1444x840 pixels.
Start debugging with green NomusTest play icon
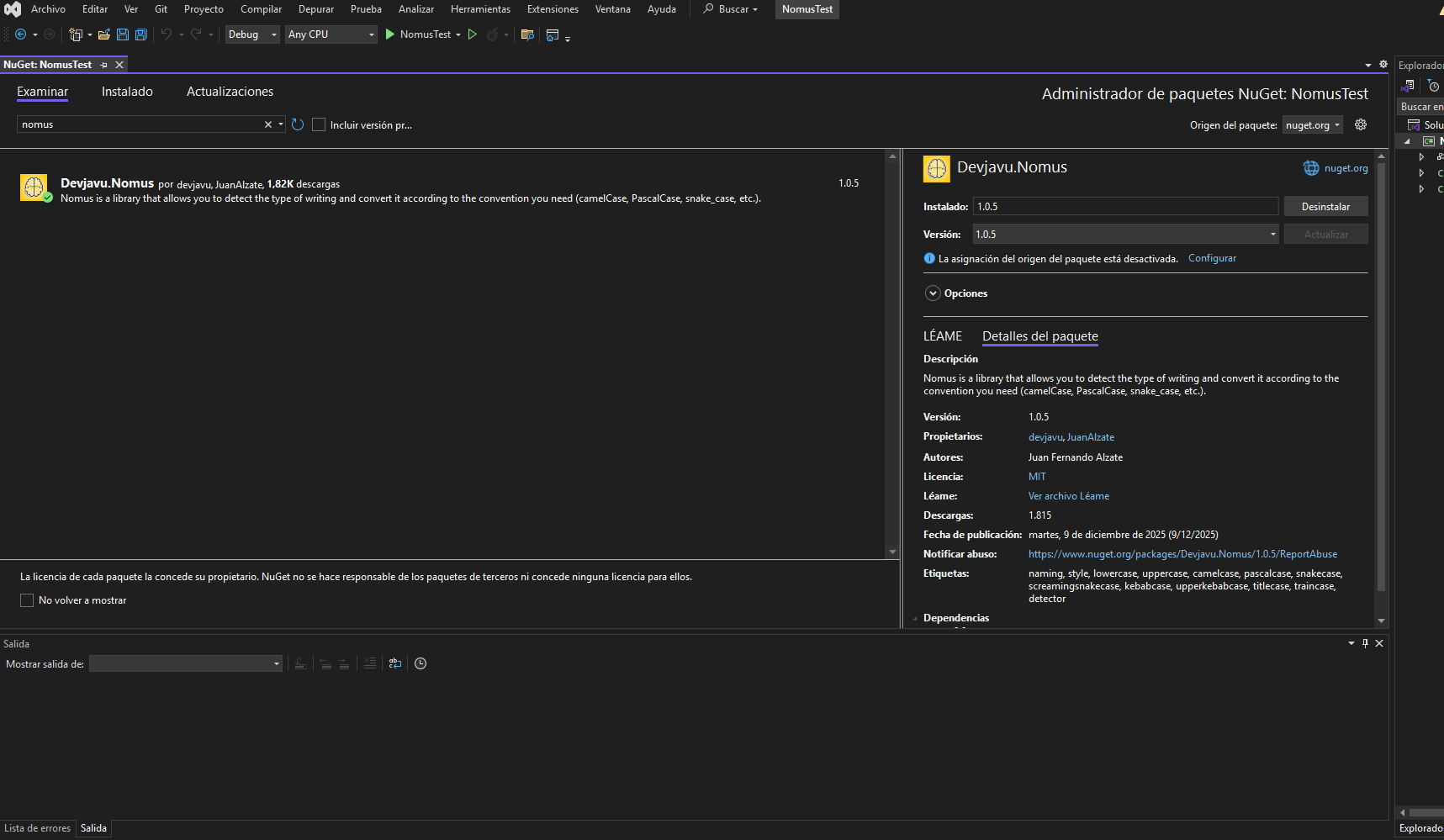coord(390,34)
